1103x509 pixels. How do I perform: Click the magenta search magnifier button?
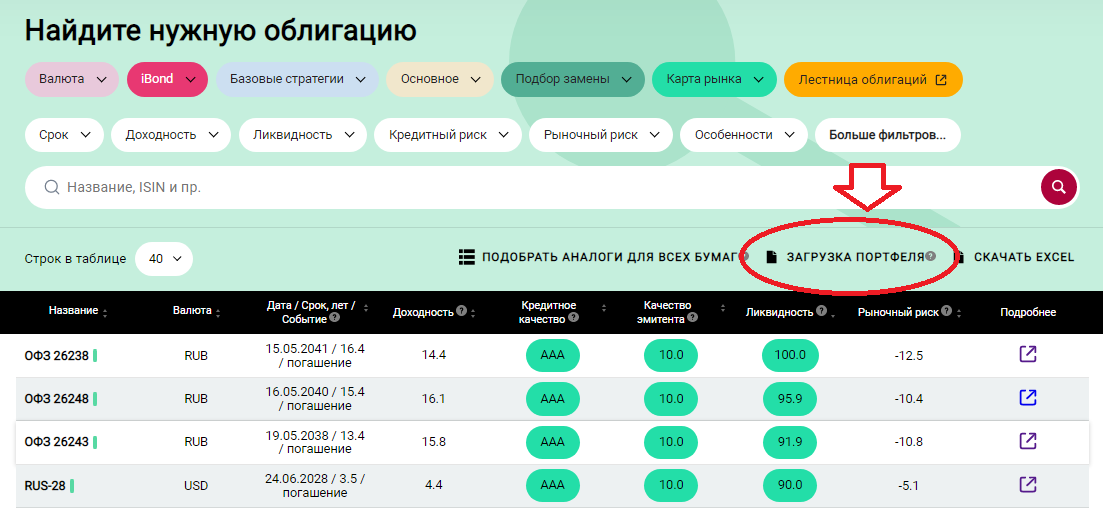coord(1059,186)
